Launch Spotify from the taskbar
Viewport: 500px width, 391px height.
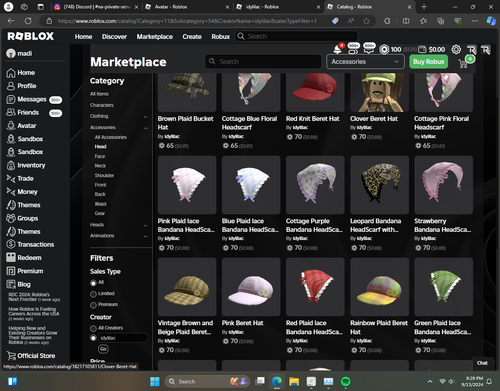[346, 381]
